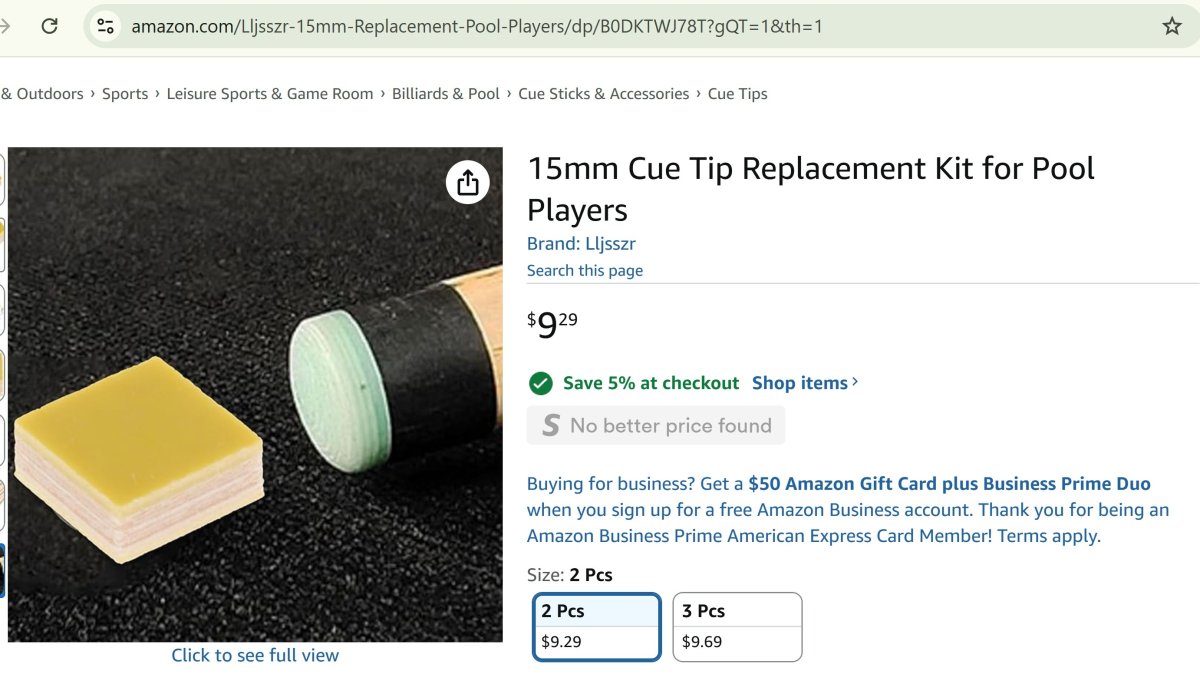Image resolution: width=1200 pixels, height=684 pixels.
Task: Go to Cue Sticks & Accessories breadcrumb
Action: [x=603, y=94]
